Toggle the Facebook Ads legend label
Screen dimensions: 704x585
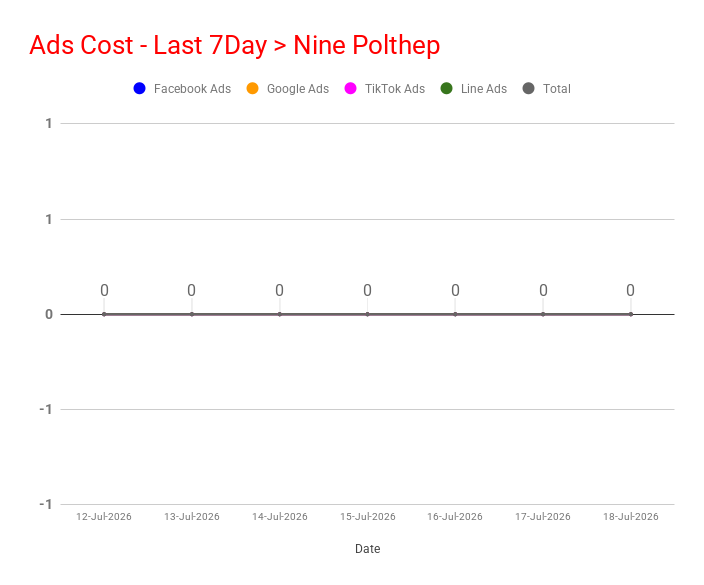tap(192, 89)
